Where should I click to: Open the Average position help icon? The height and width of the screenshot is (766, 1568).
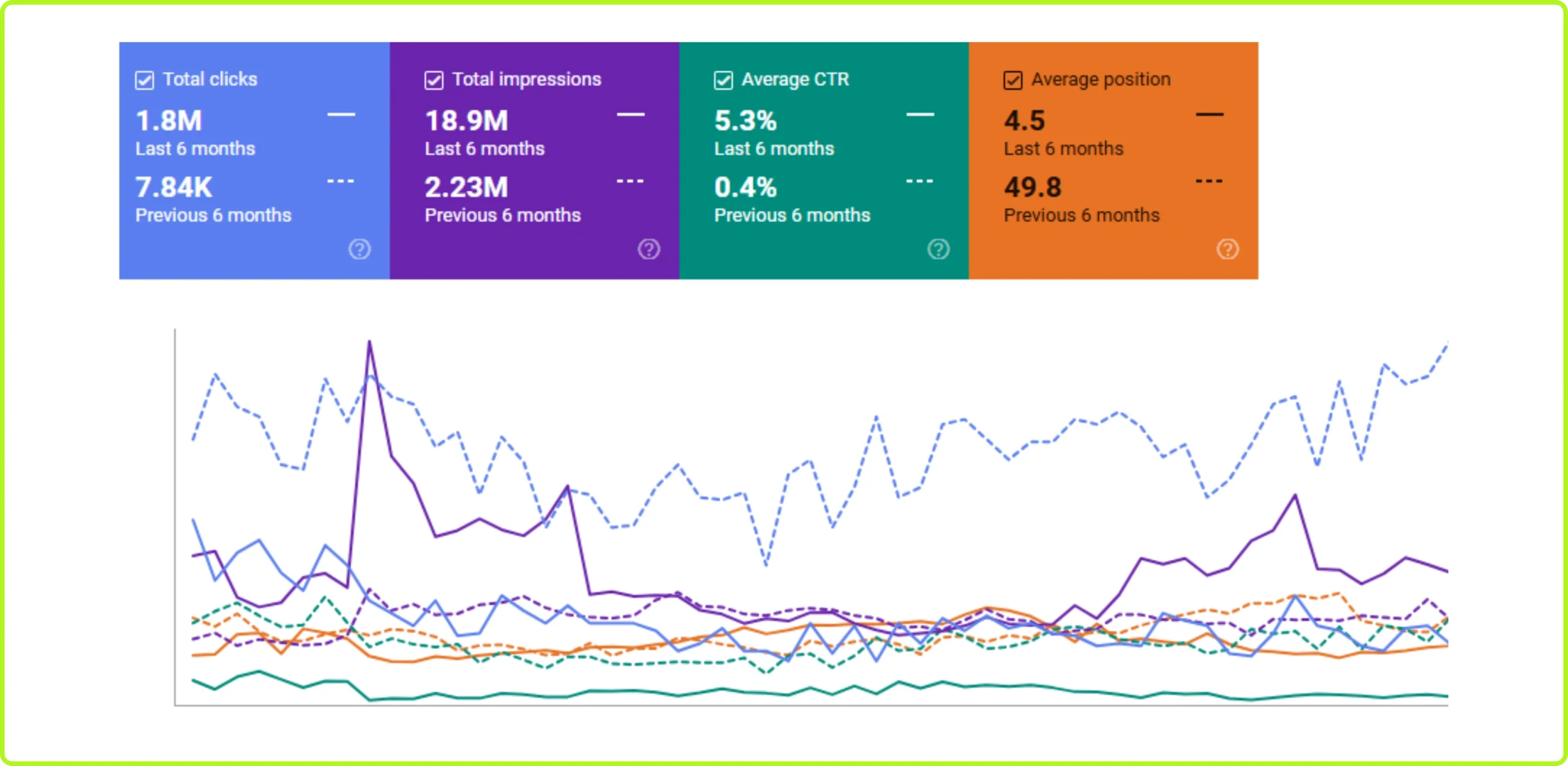pos(1227,249)
